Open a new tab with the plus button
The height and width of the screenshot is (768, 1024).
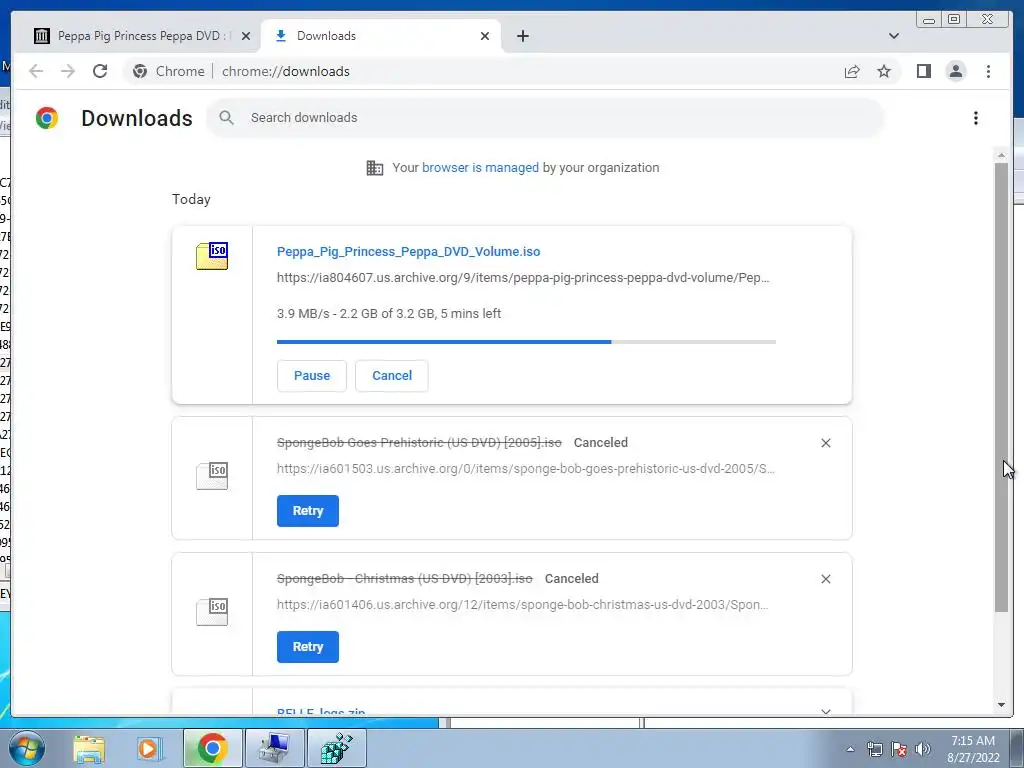point(522,36)
